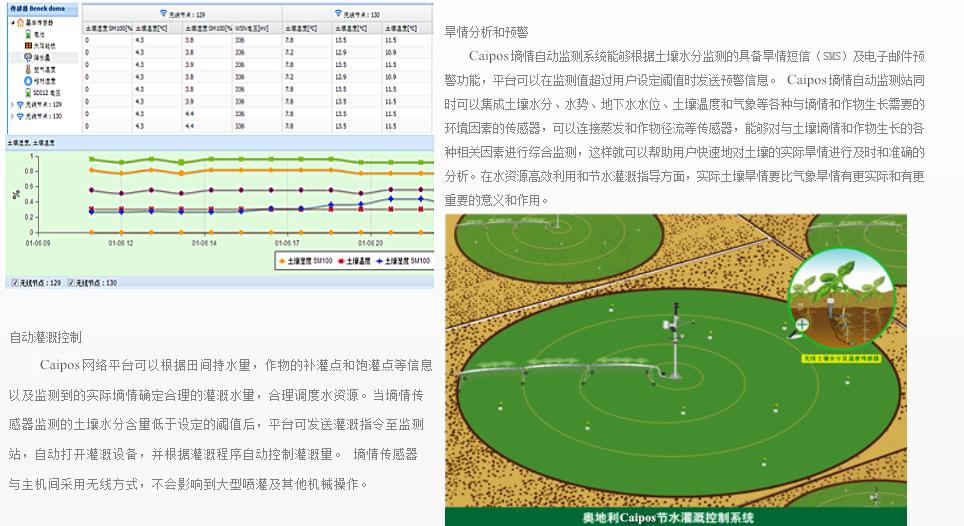This screenshot has height=526, width=964.
Task: Select the highlighted 降水量 rainfall tree item
Action: point(42,57)
